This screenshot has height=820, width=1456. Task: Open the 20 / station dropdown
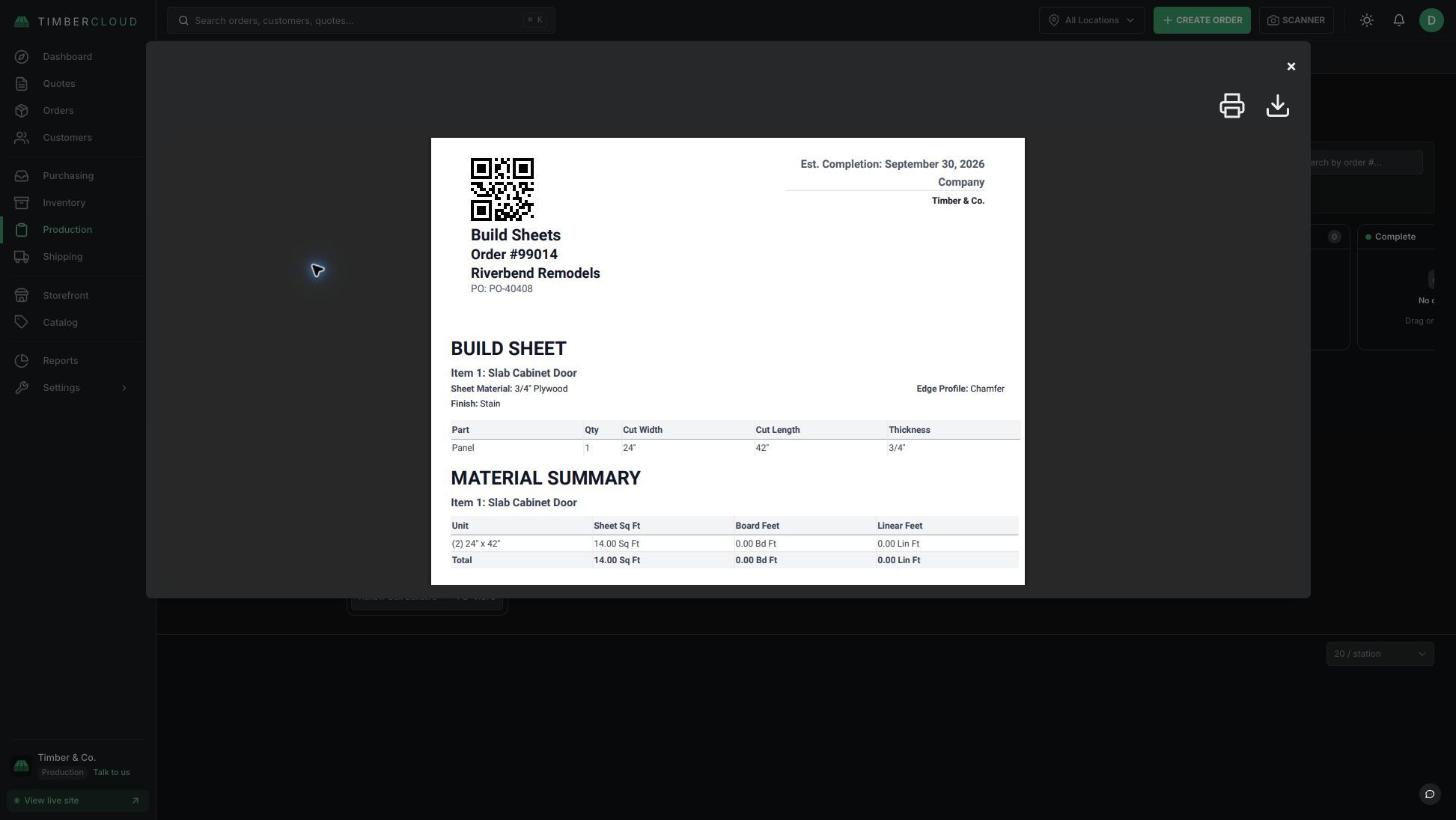1380,654
